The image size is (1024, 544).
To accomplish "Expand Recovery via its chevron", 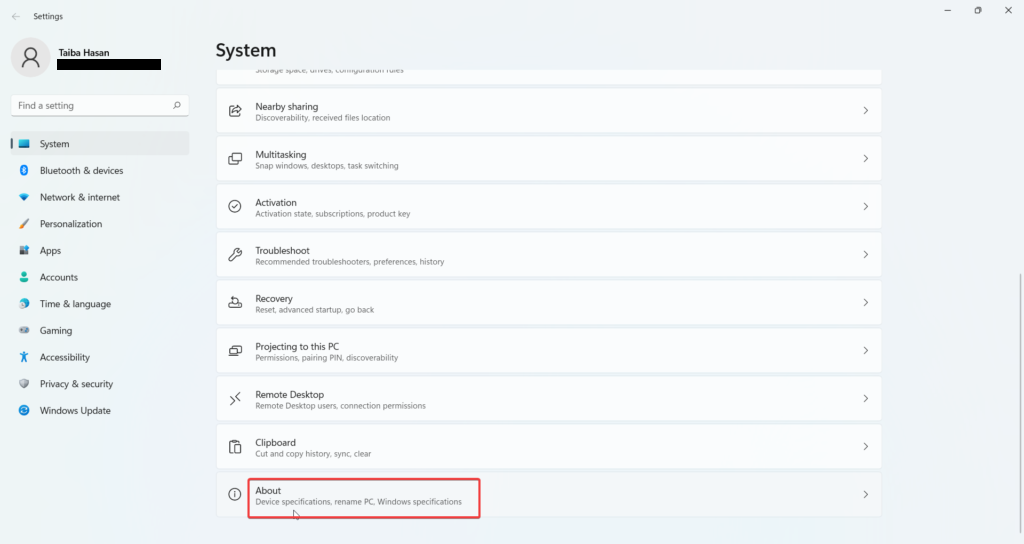I will point(865,302).
